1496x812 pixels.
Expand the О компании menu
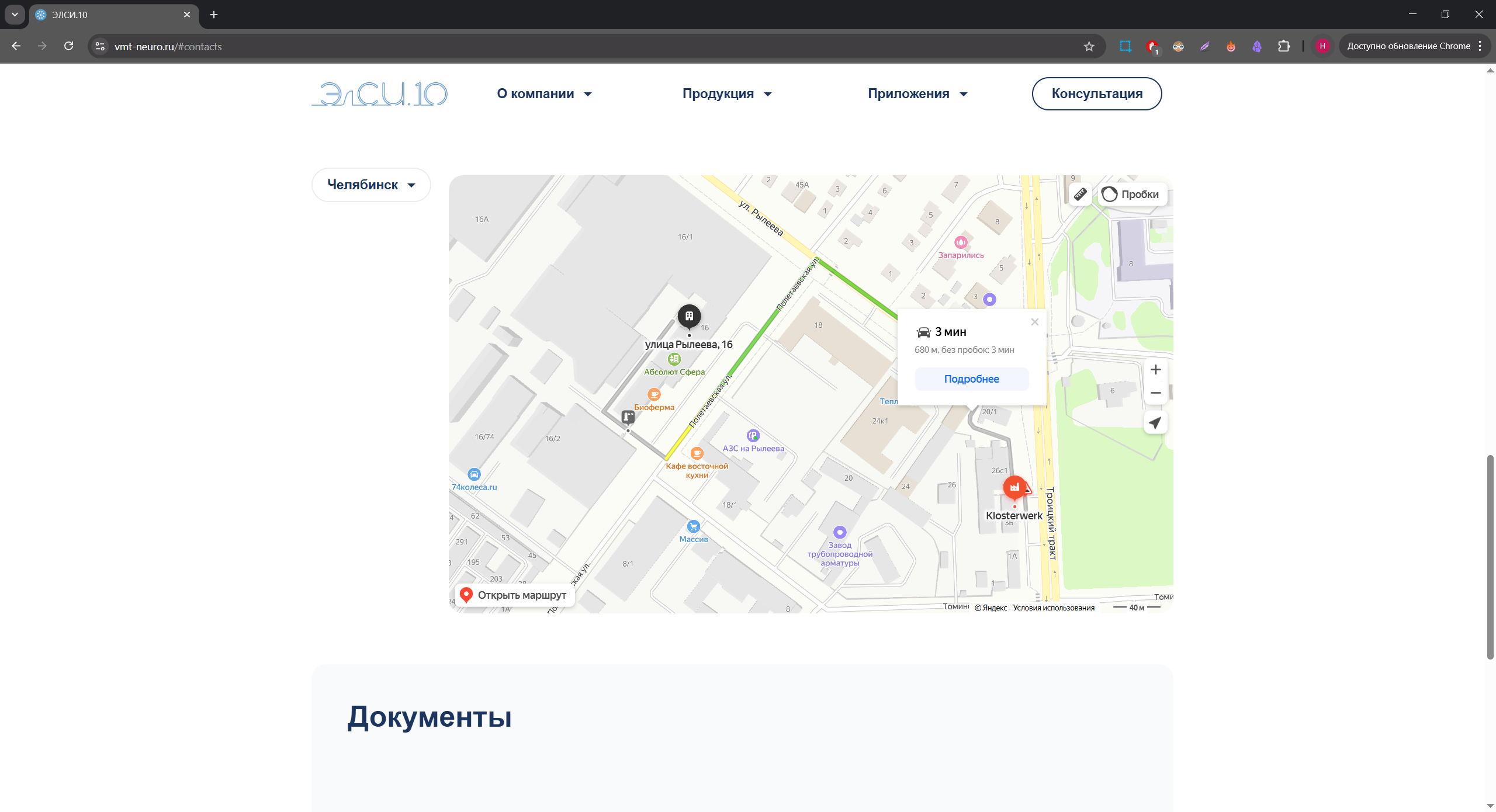click(x=544, y=94)
